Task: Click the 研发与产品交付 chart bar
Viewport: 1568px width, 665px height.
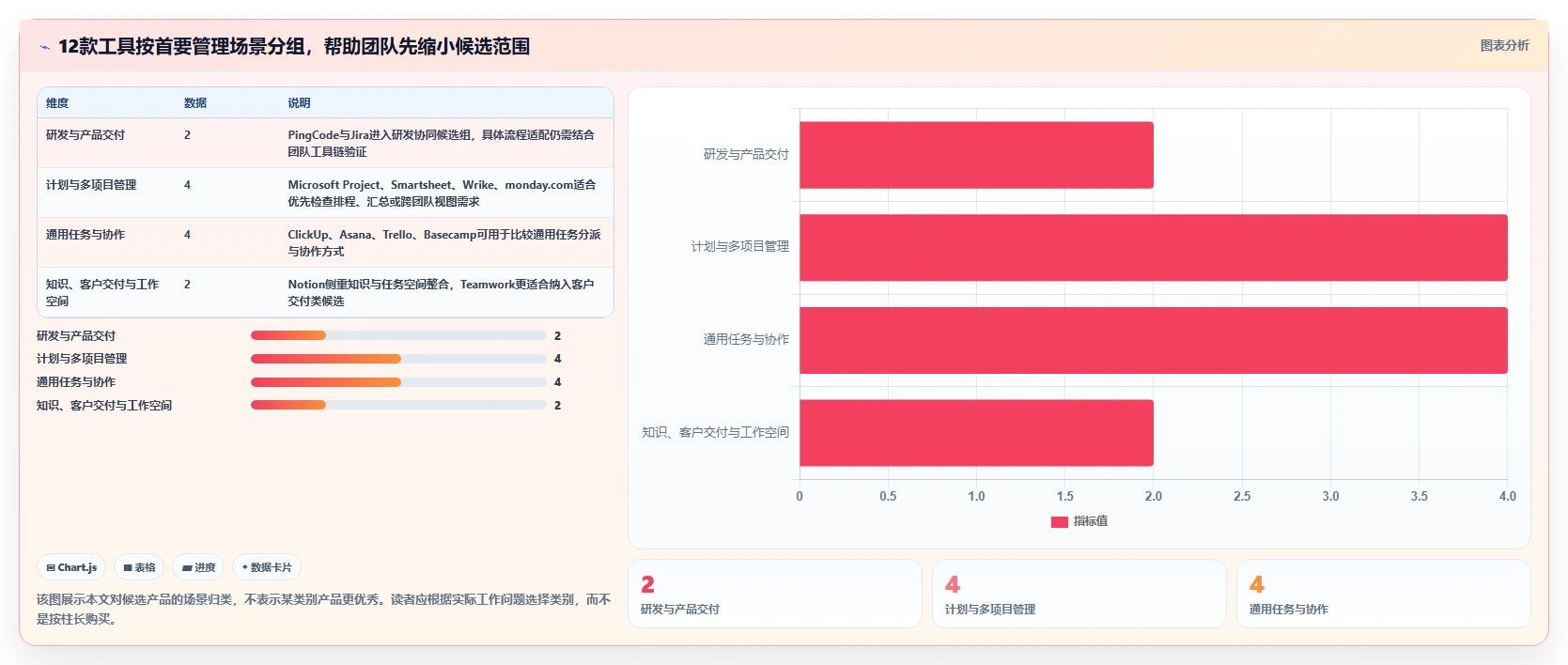Action: click(976, 155)
